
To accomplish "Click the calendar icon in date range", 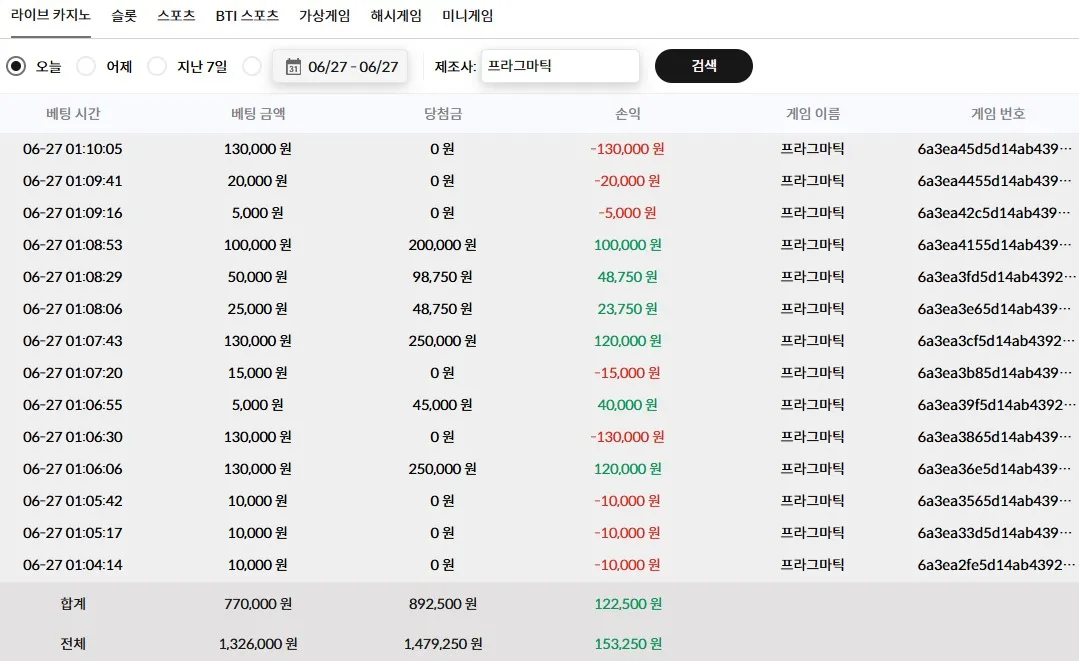I will 293,67.
